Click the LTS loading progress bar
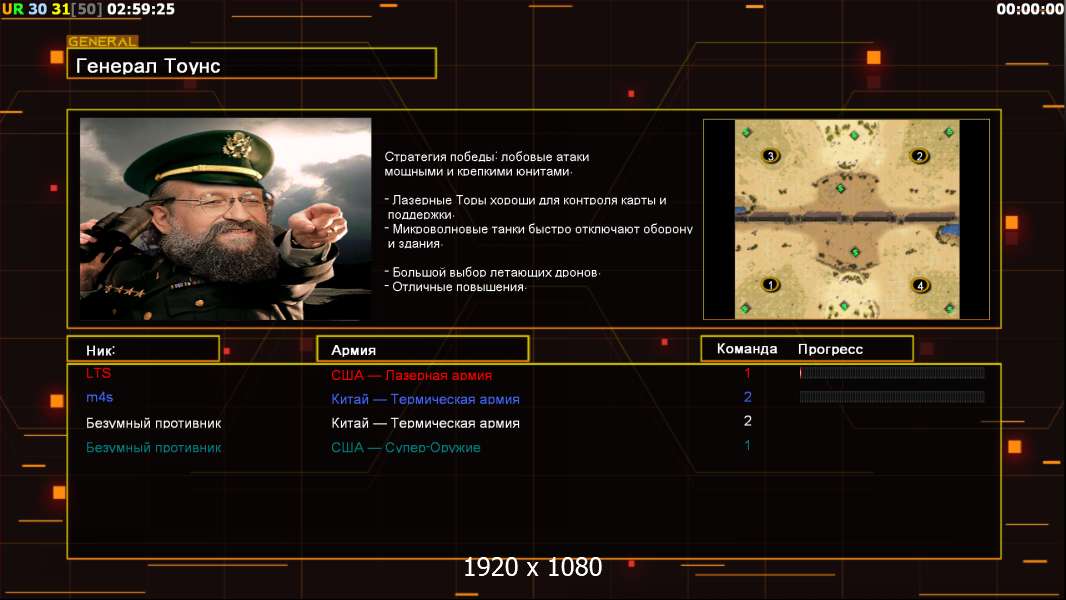This screenshot has width=1066, height=600. [x=892, y=372]
